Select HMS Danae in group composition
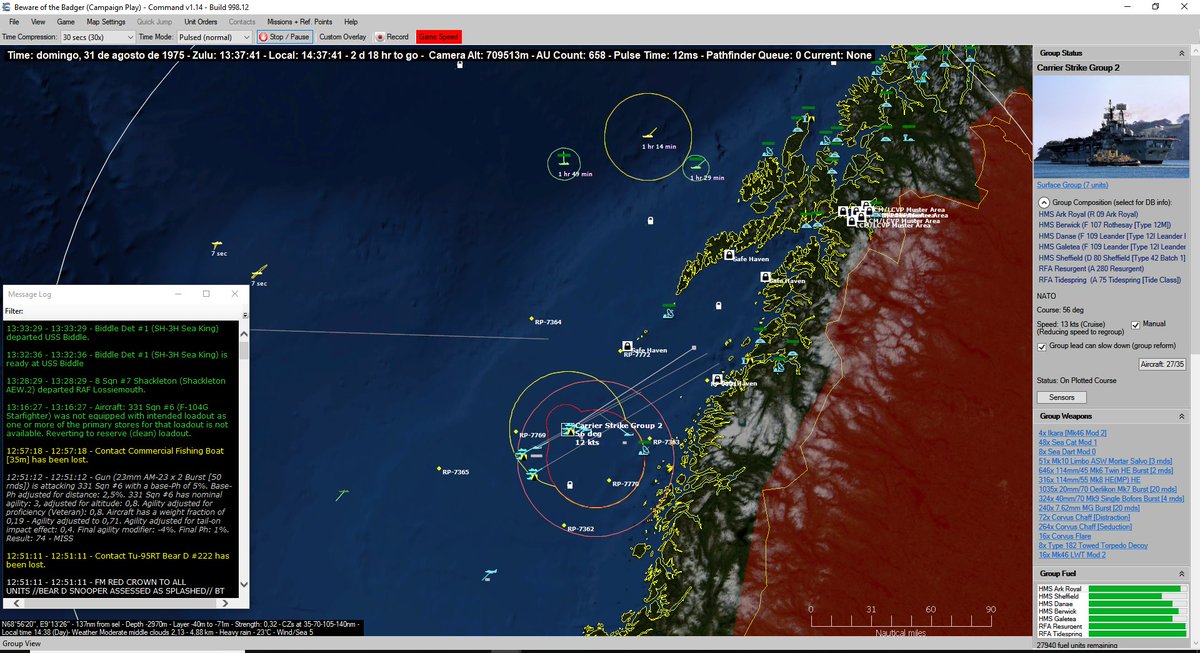Screen dimensions: 1200x653 click(x=1112, y=236)
